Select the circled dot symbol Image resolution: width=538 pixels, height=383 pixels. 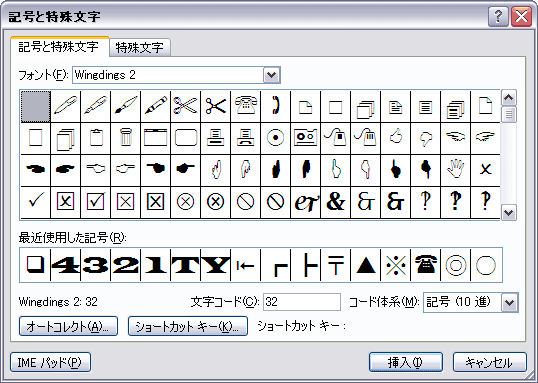click(276, 138)
